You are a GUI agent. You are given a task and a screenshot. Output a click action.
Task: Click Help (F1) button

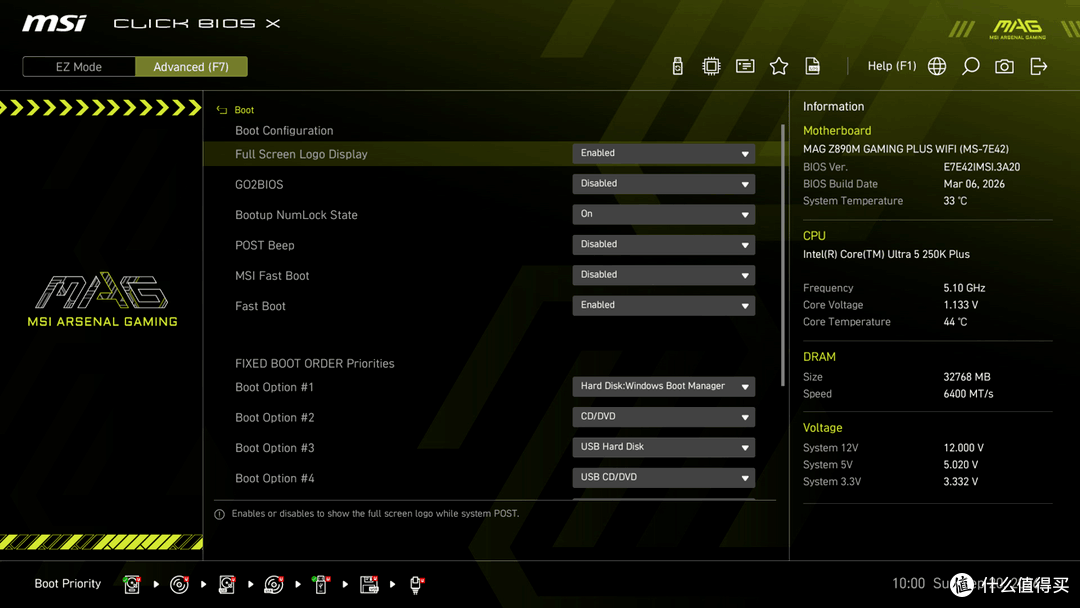click(x=892, y=66)
